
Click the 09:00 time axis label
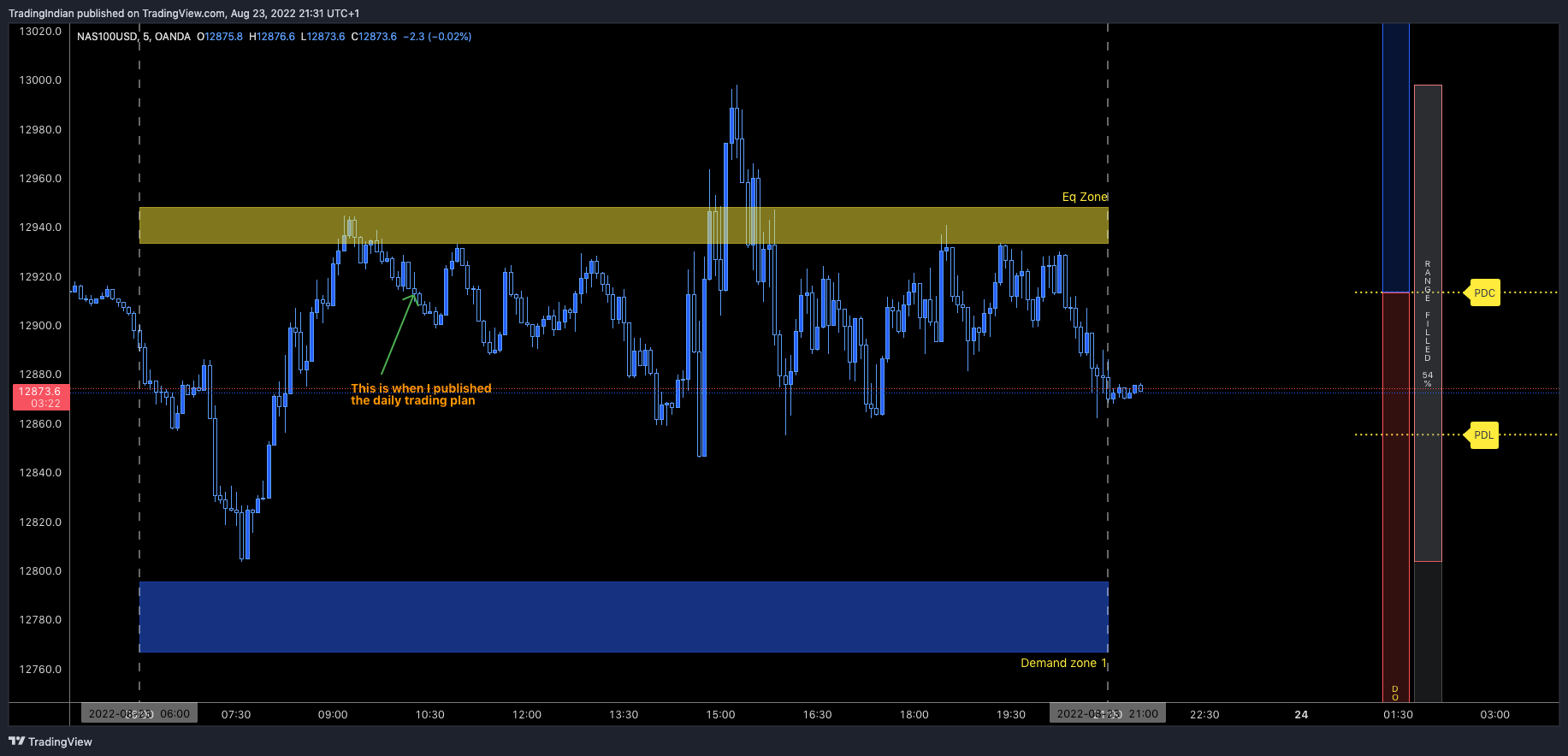[x=333, y=715]
